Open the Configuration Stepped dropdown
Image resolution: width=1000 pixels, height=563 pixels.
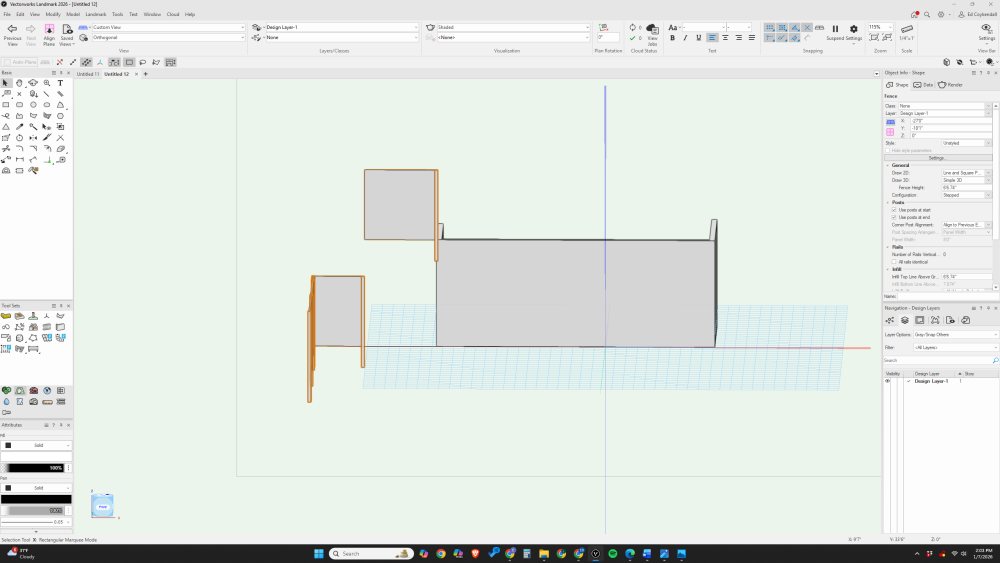966,194
